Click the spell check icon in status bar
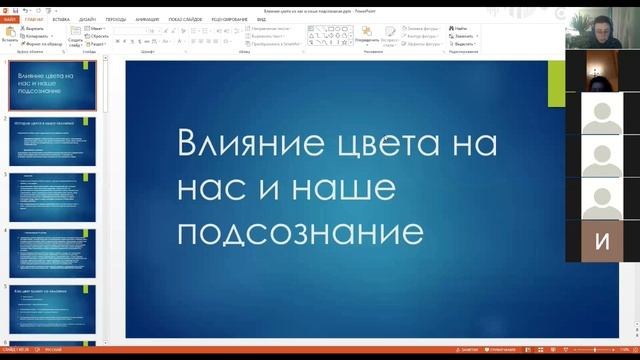640x360 pixels. click(38, 350)
